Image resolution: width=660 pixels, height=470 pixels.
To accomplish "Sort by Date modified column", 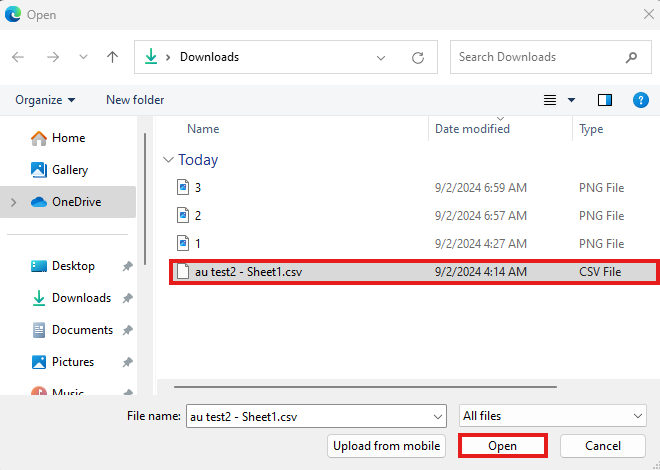I will pyautogui.click(x=472, y=129).
